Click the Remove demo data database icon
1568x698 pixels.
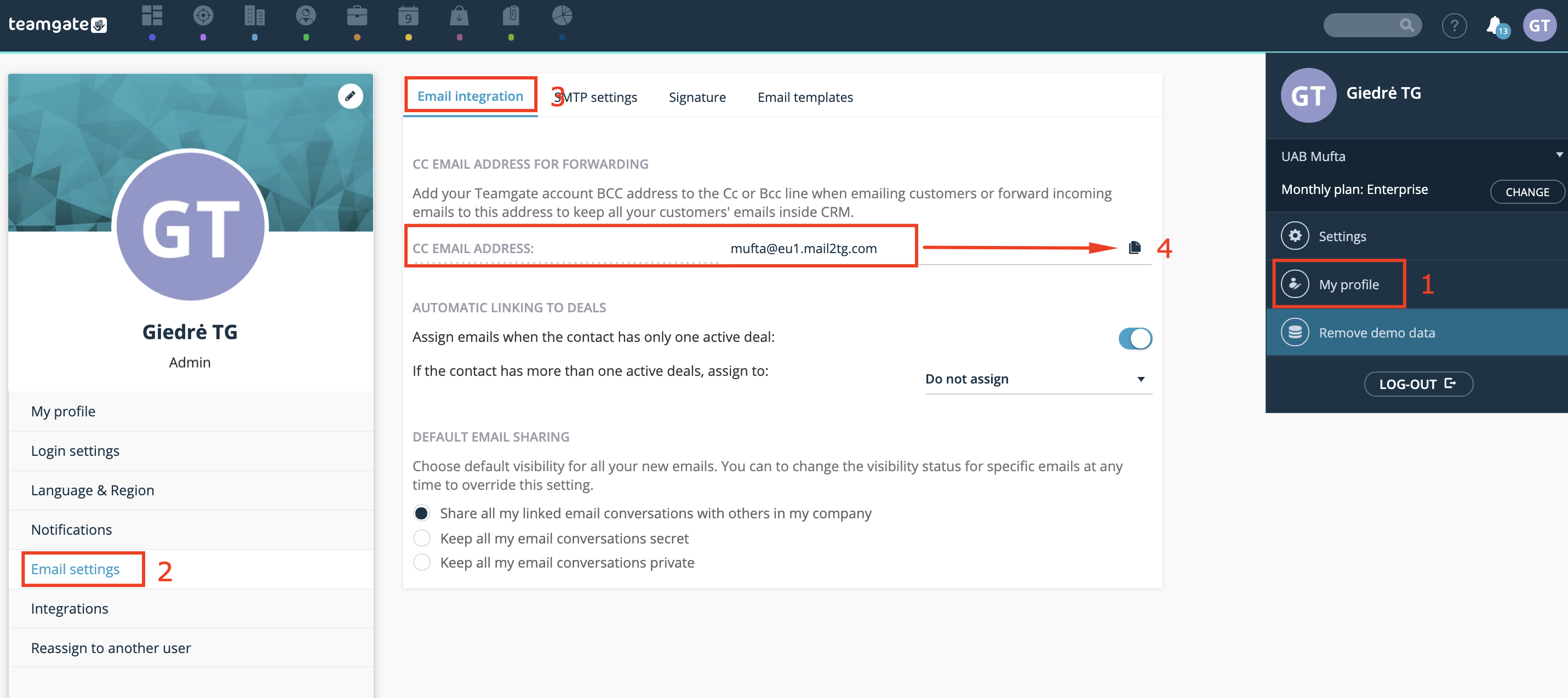click(x=1295, y=332)
